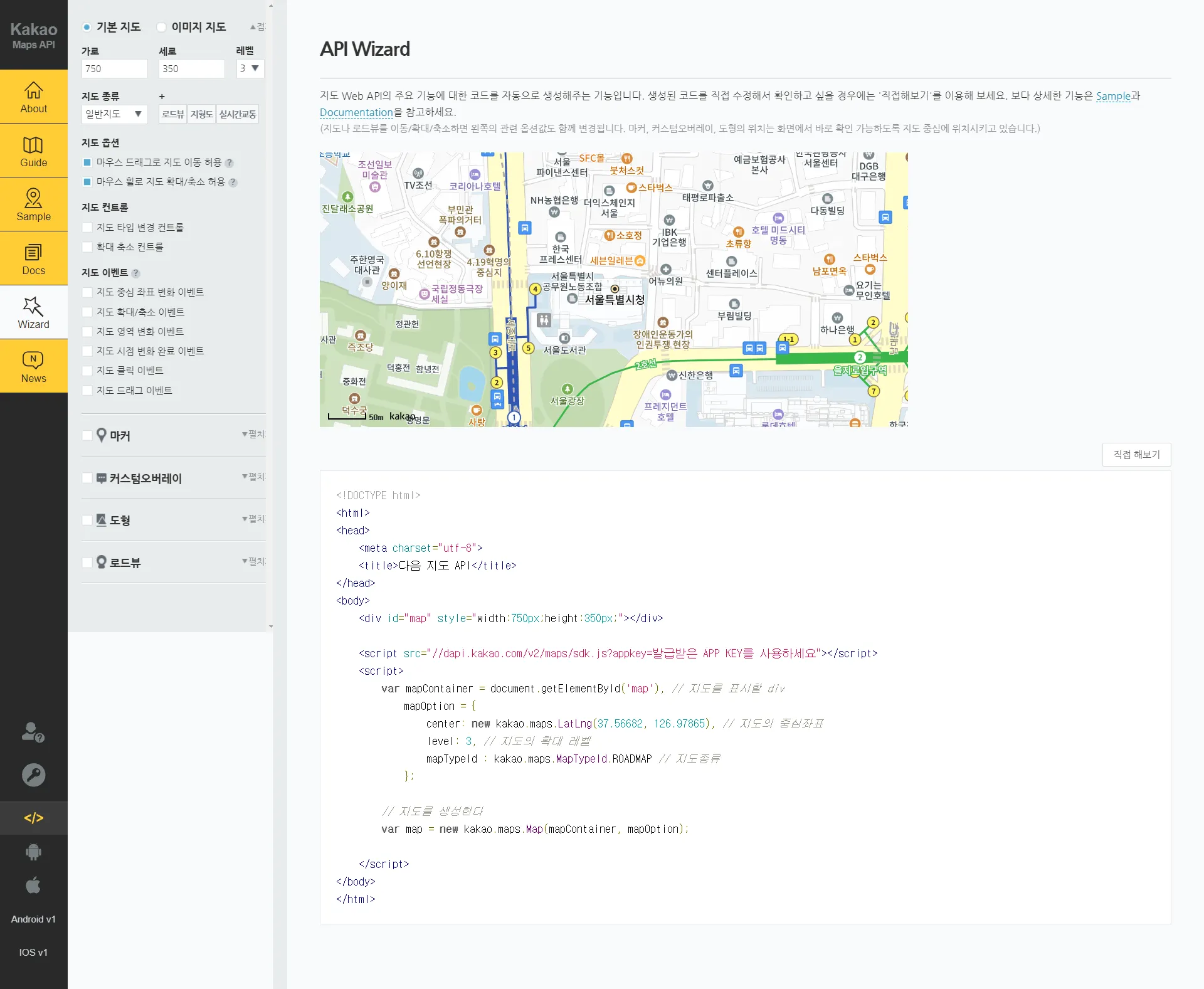Open the 레벨 dropdown
The width and height of the screenshot is (1204, 989).
pyautogui.click(x=250, y=68)
